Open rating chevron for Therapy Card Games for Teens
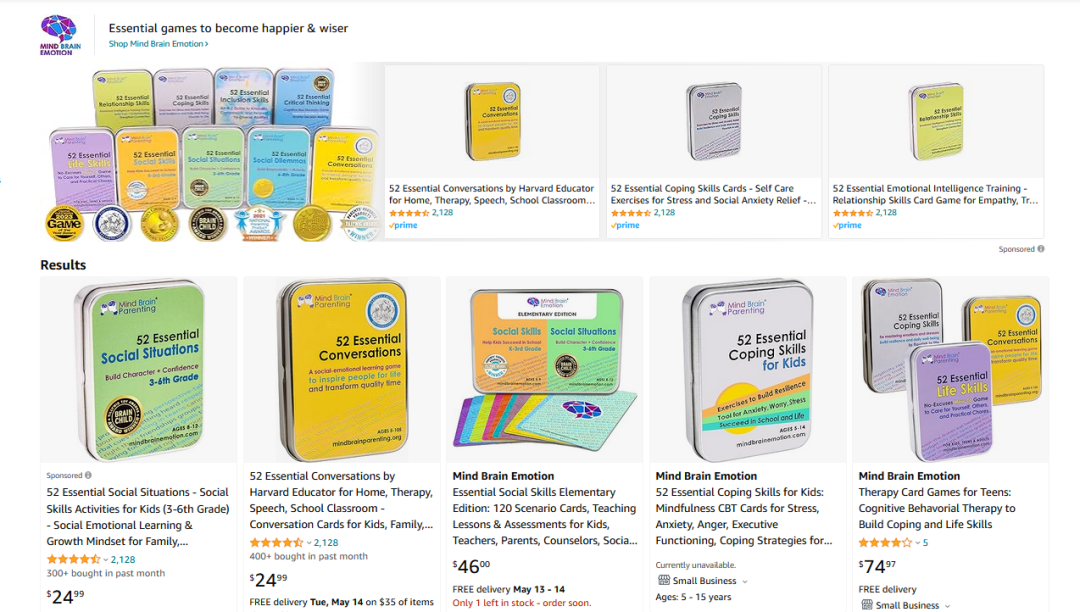The height and width of the screenshot is (612, 1080). pyautogui.click(x=918, y=543)
